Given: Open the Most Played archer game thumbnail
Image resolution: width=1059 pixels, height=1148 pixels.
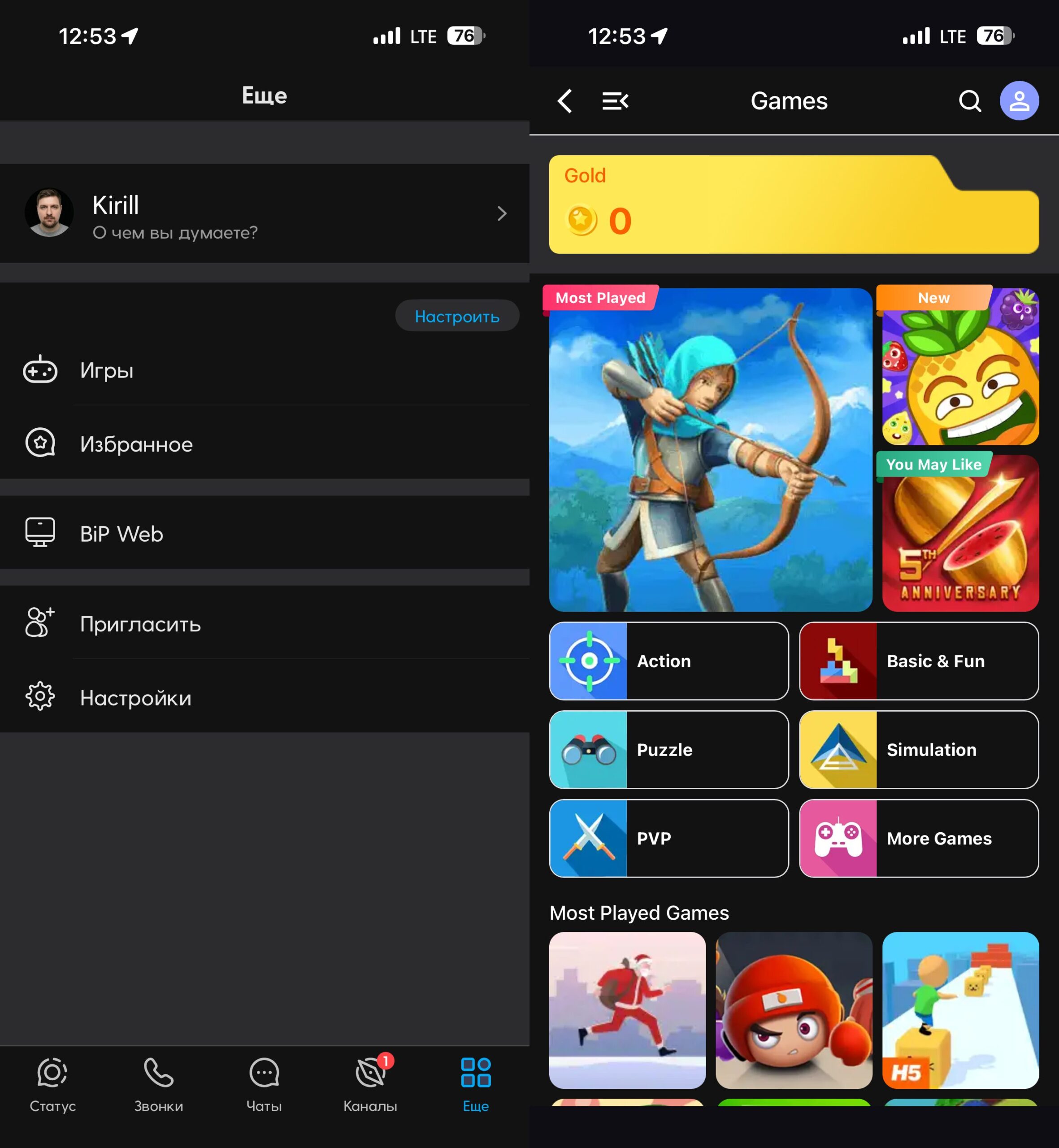Looking at the screenshot, I should point(711,450).
